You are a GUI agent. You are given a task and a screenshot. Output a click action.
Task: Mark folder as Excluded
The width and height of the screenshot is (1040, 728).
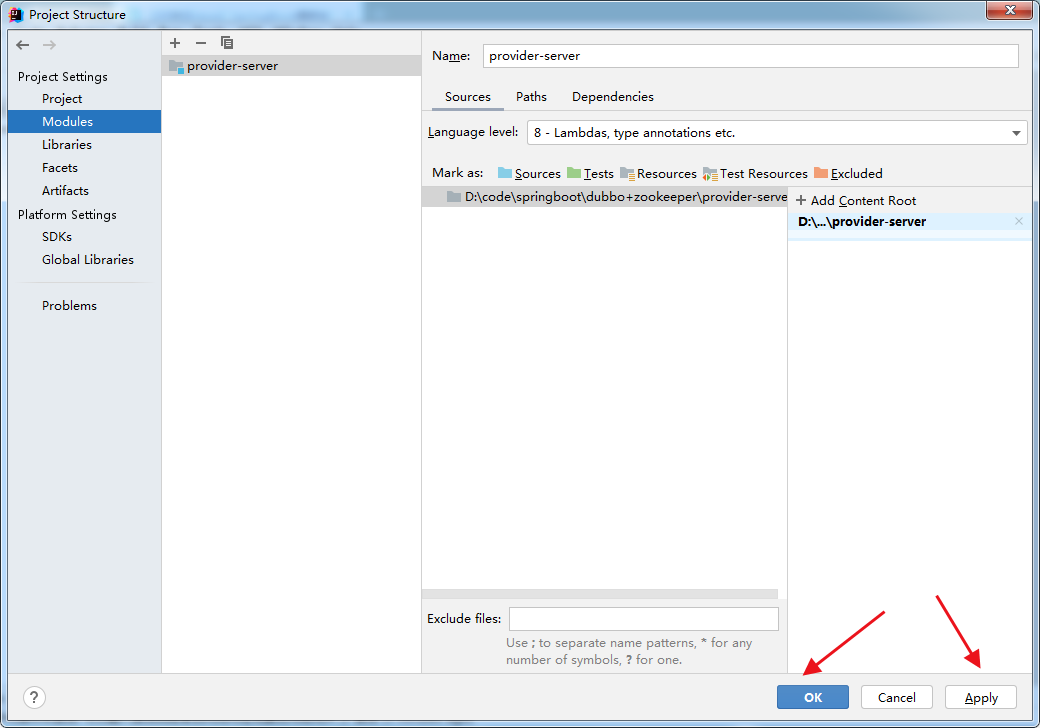[848, 174]
